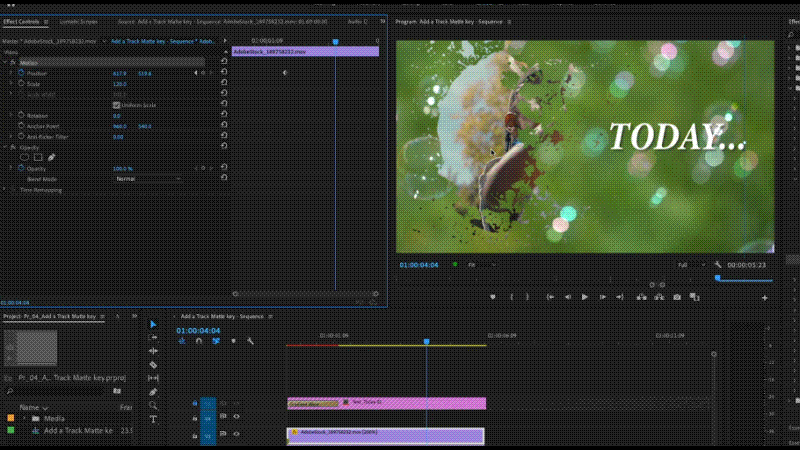Click Add Marker in Program Monitor
This screenshot has height=450, width=800.
[x=492, y=297]
